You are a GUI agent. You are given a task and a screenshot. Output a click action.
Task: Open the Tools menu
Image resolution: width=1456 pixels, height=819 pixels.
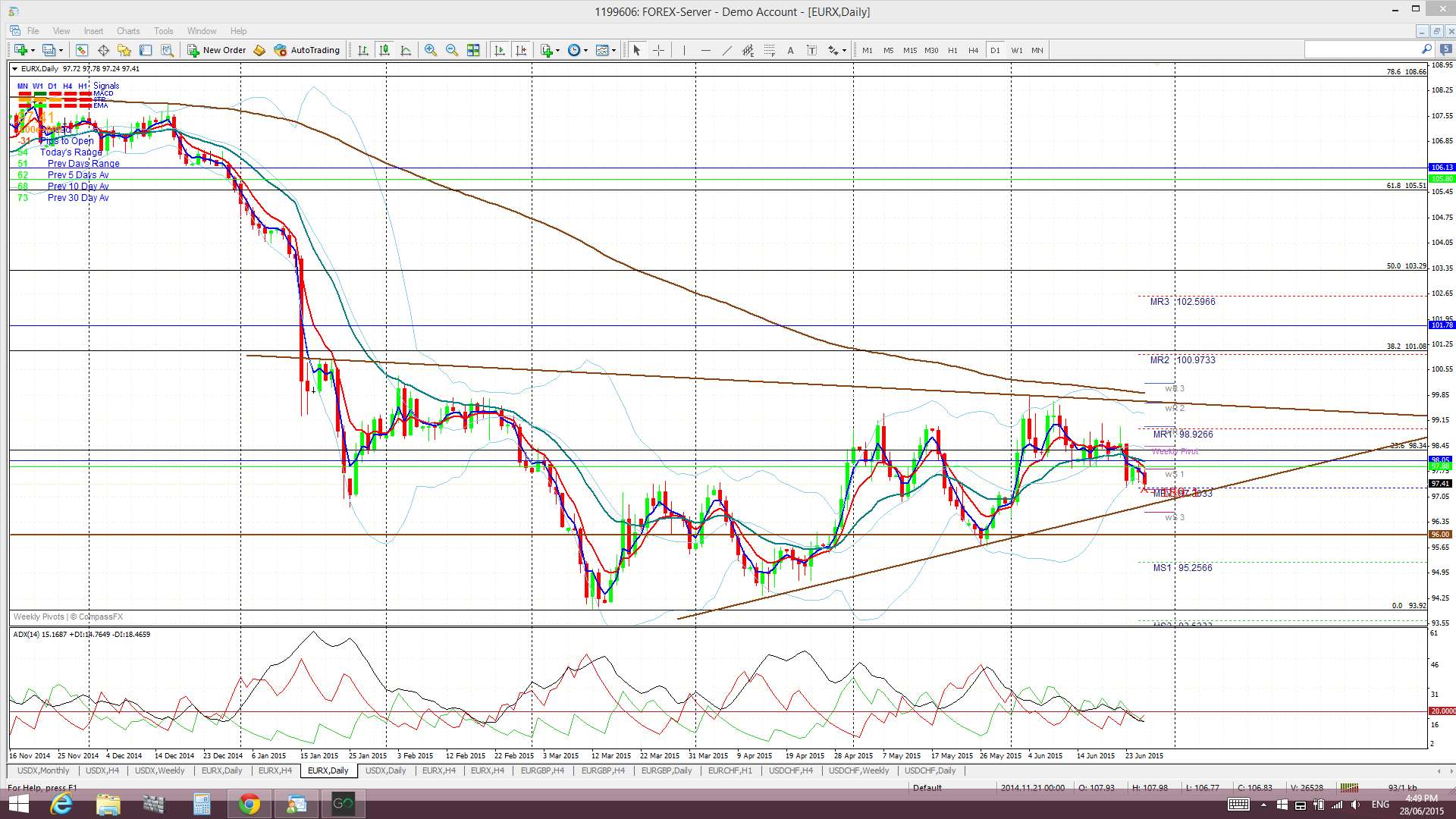(163, 31)
